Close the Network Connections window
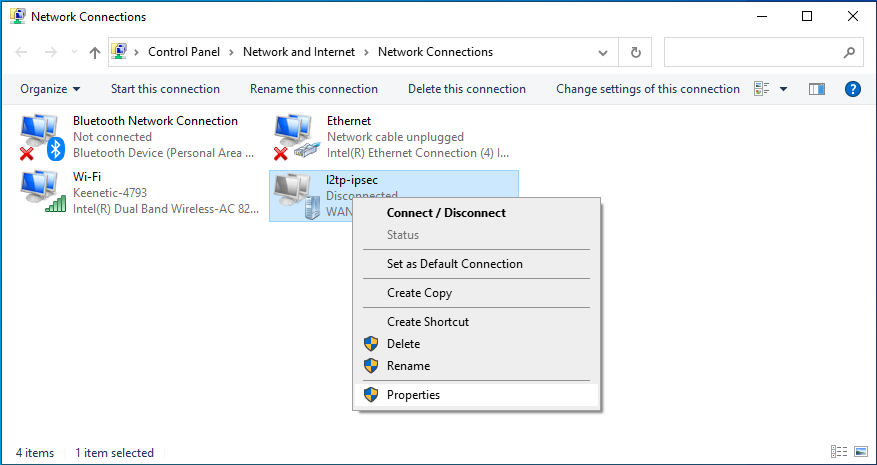This screenshot has width=877, height=465. (x=852, y=16)
